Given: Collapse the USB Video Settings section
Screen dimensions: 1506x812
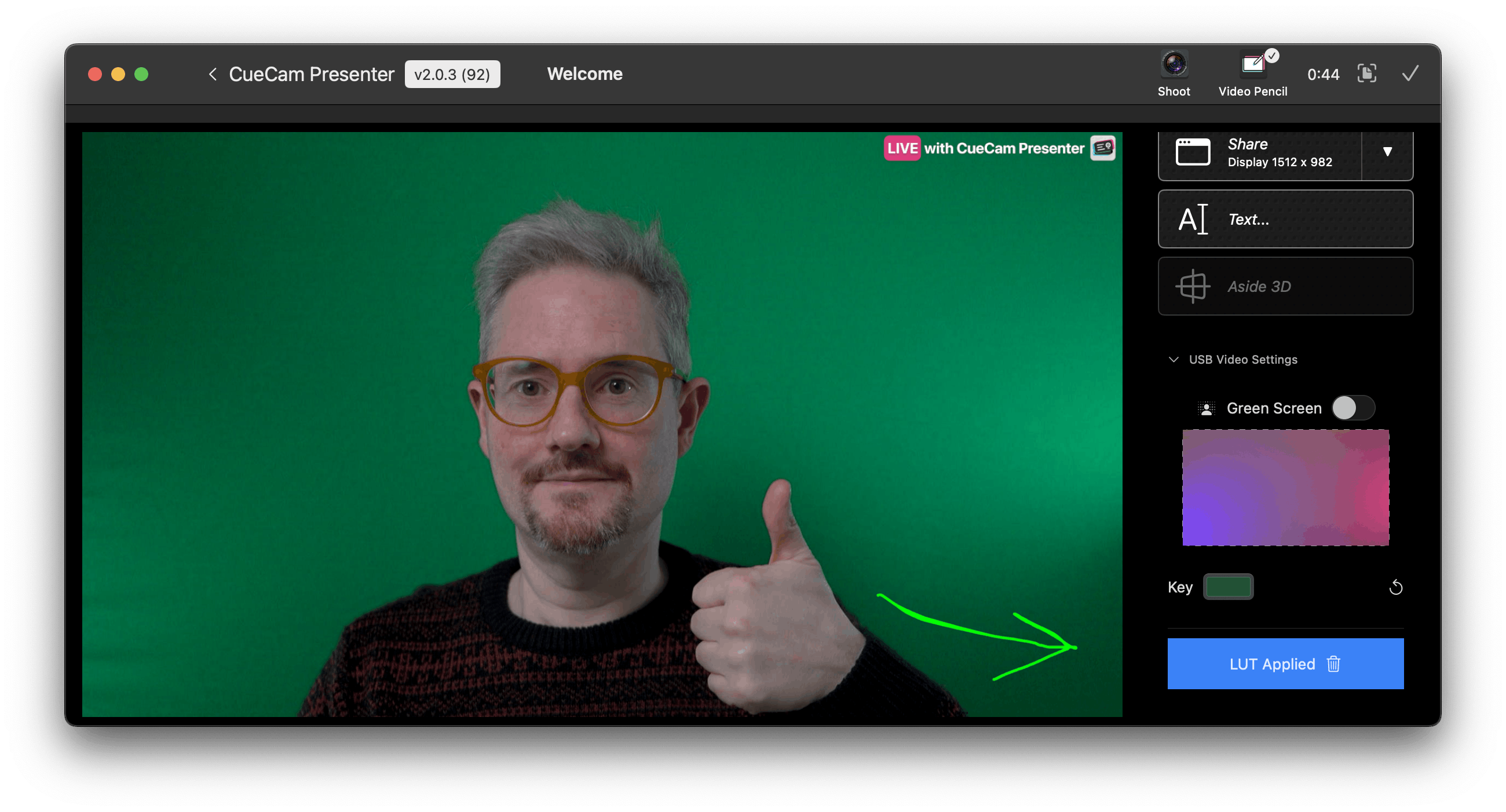Looking at the screenshot, I should [1174, 360].
